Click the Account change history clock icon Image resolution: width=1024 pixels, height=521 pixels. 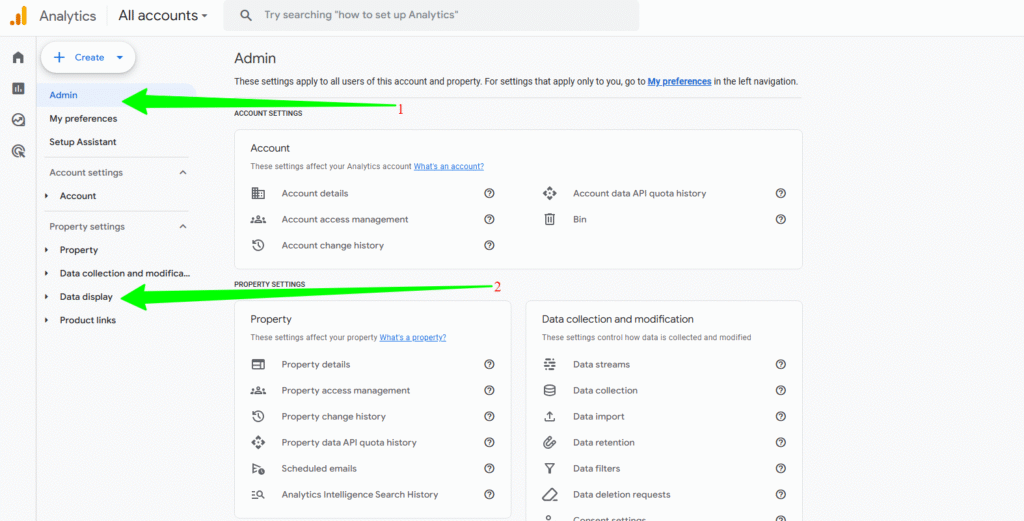(x=258, y=245)
